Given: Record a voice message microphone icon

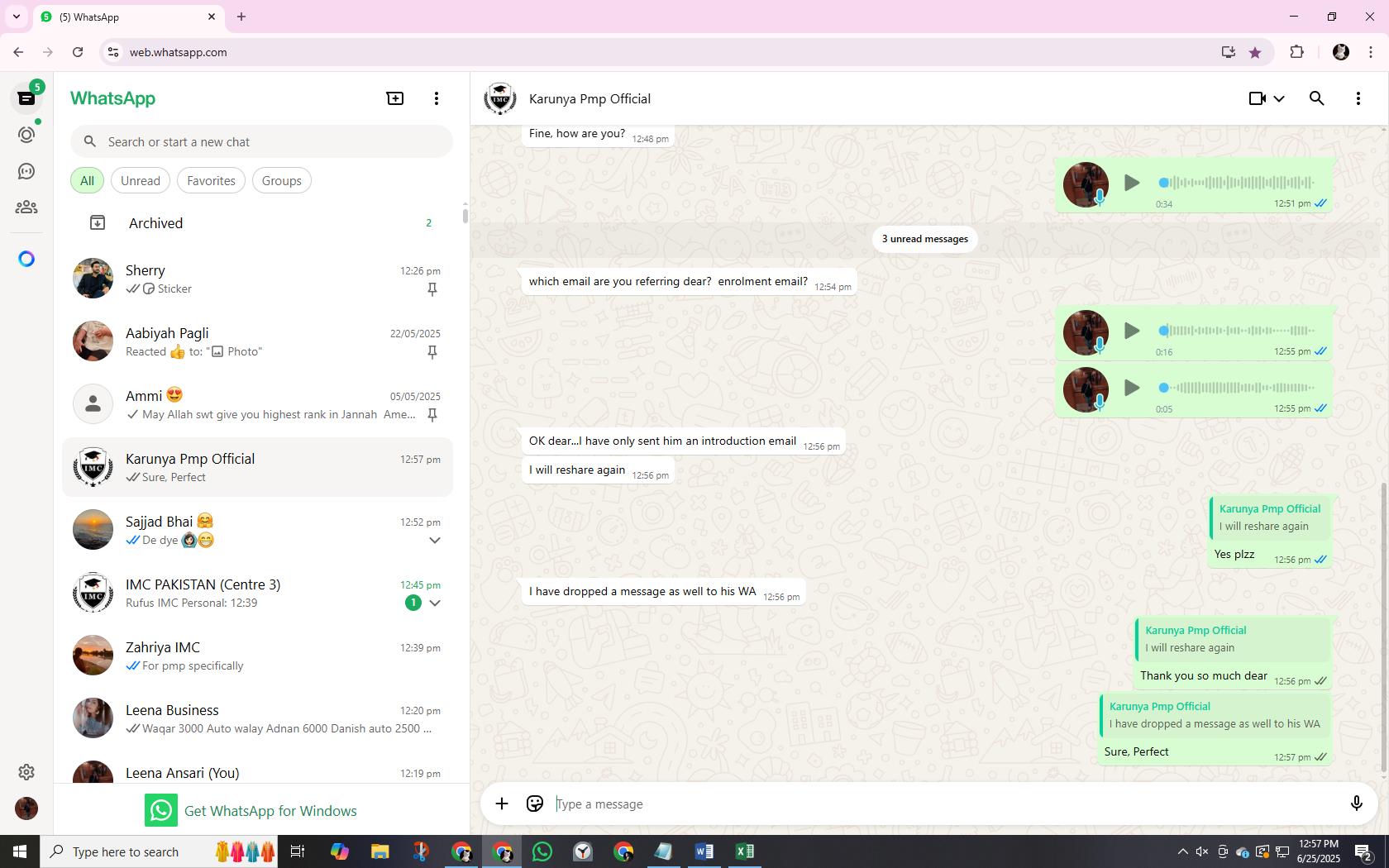Looking at the screenshot, I should coord(1356,804).
